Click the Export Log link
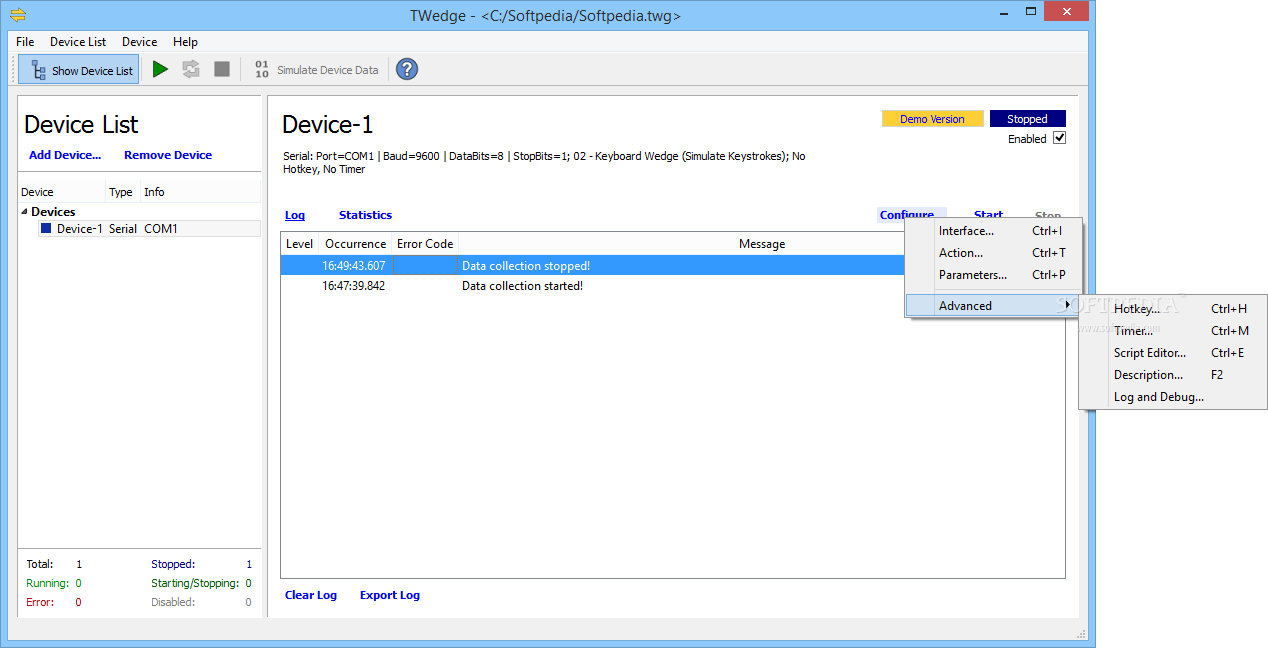1268x648 pixels. pos(390,595)
